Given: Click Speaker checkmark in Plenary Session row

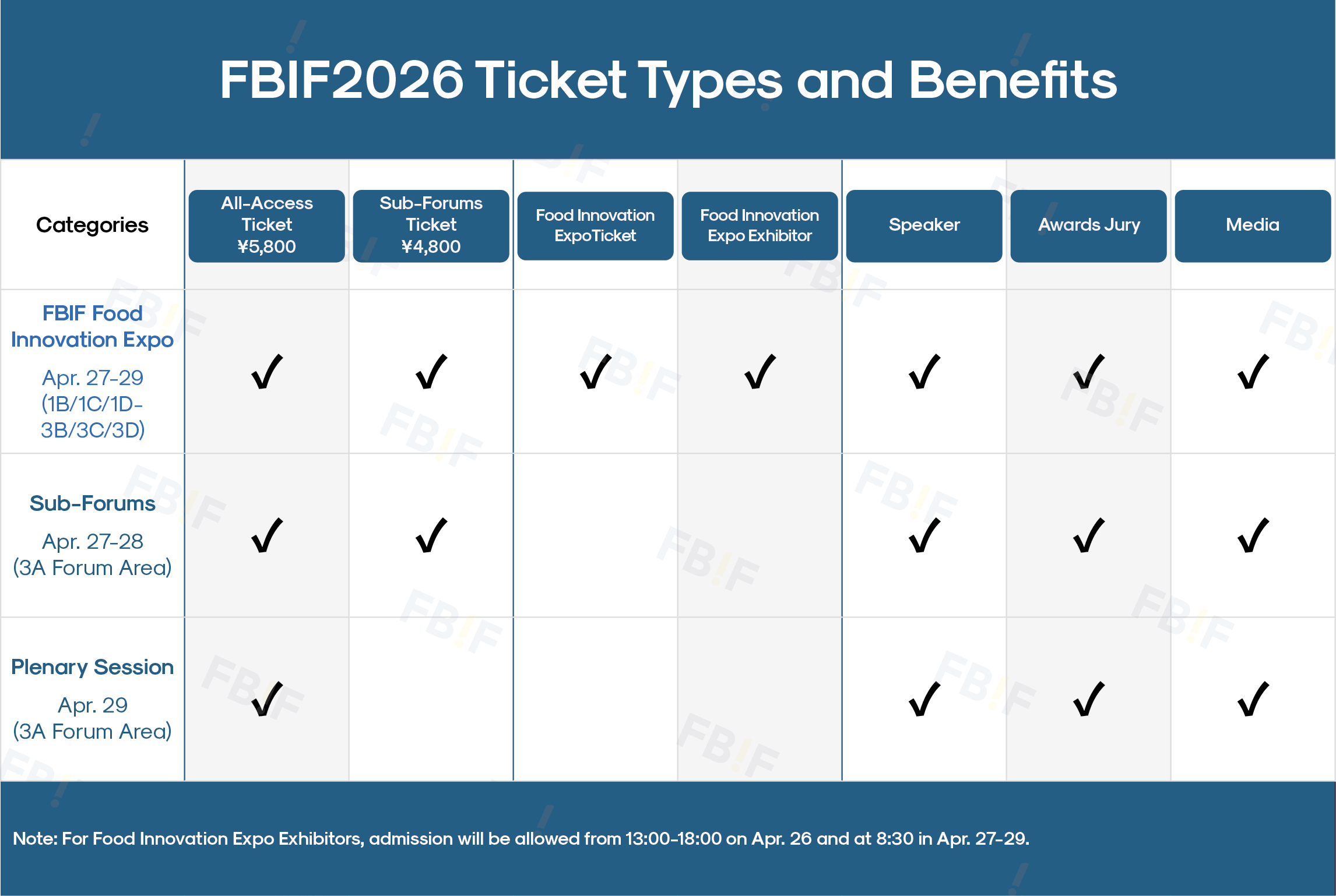Looking at the screenshot, I should [x=924, y=699].
